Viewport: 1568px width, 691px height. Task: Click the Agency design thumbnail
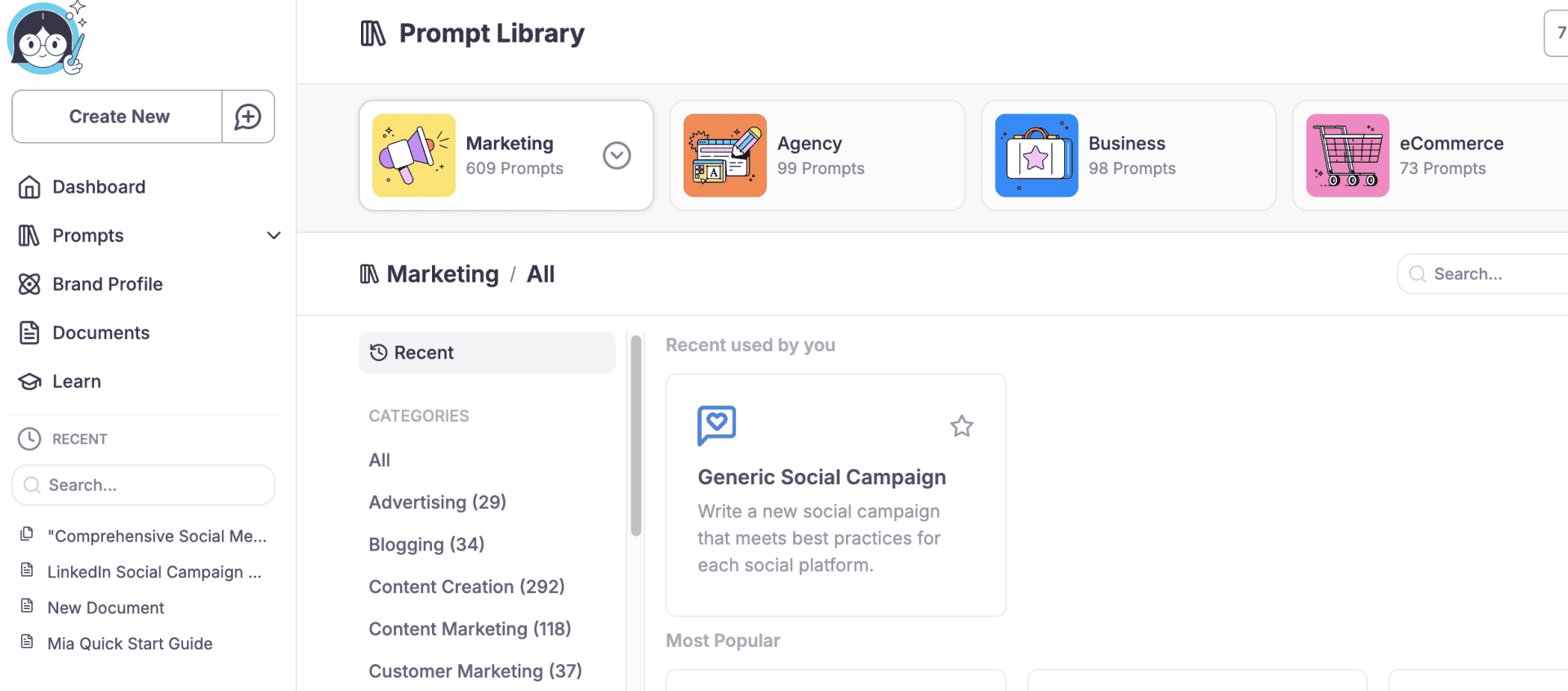[725, 155]
